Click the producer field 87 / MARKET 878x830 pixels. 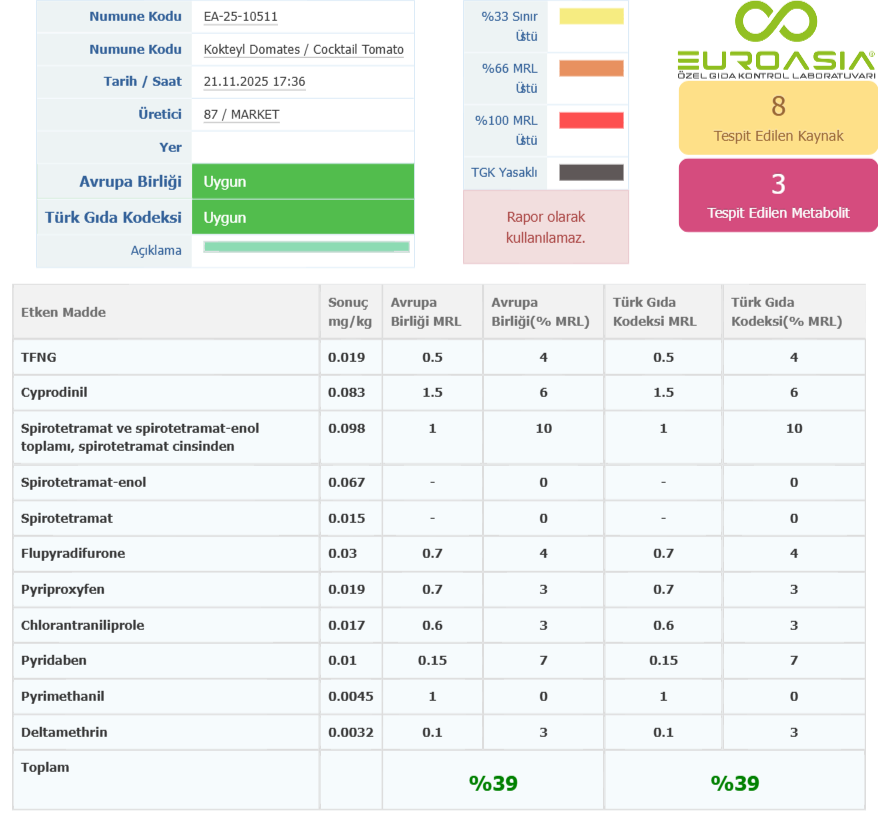pyautogui.click(x=241, y=115)
